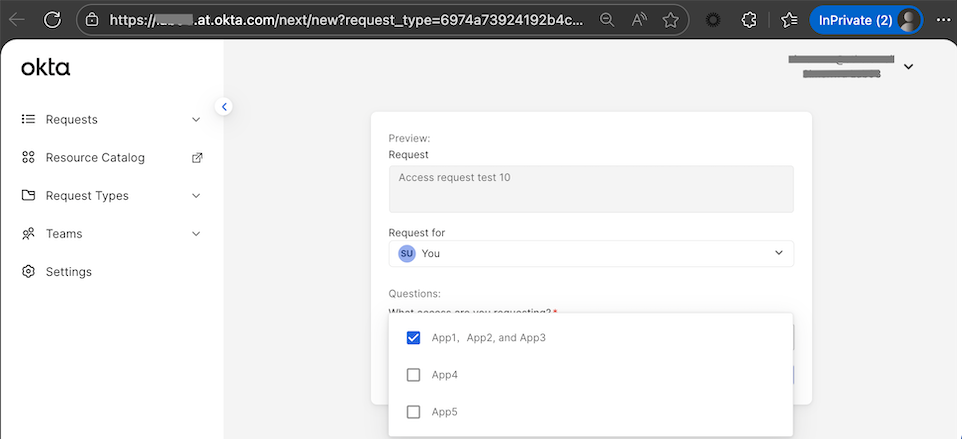Image resolution: width=962 pixels, height=439 pixels.
Task: Click the Resource Catalog grid icon
Action: pos(28,158)
